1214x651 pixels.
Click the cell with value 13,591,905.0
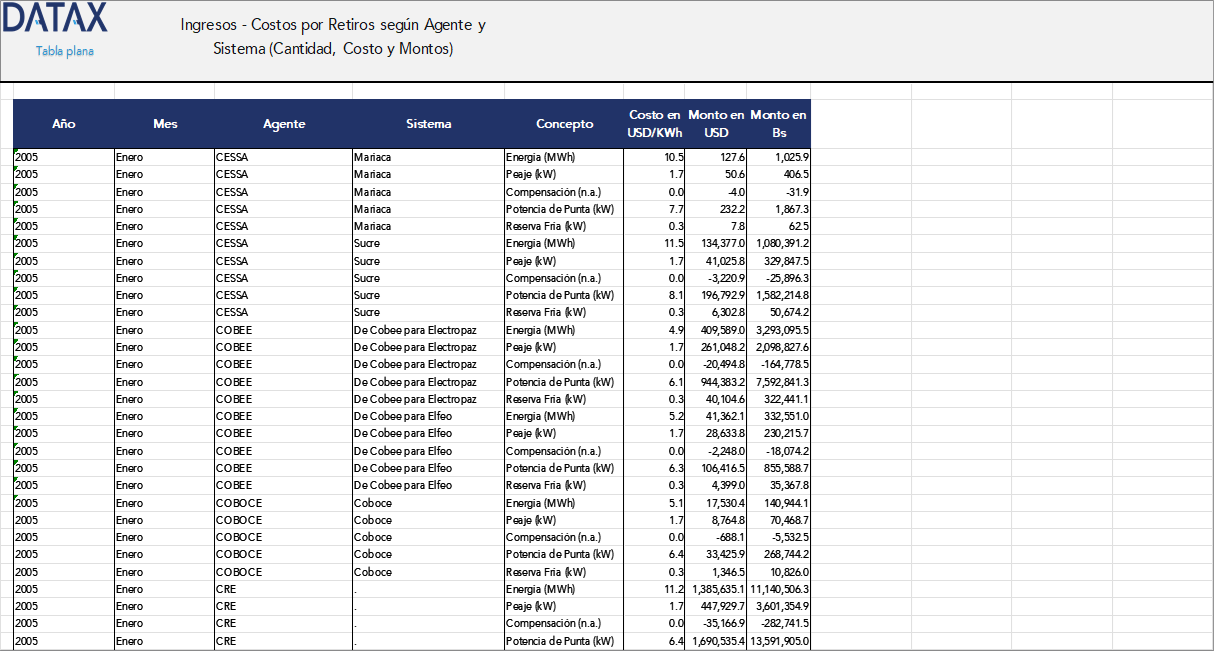779,641
